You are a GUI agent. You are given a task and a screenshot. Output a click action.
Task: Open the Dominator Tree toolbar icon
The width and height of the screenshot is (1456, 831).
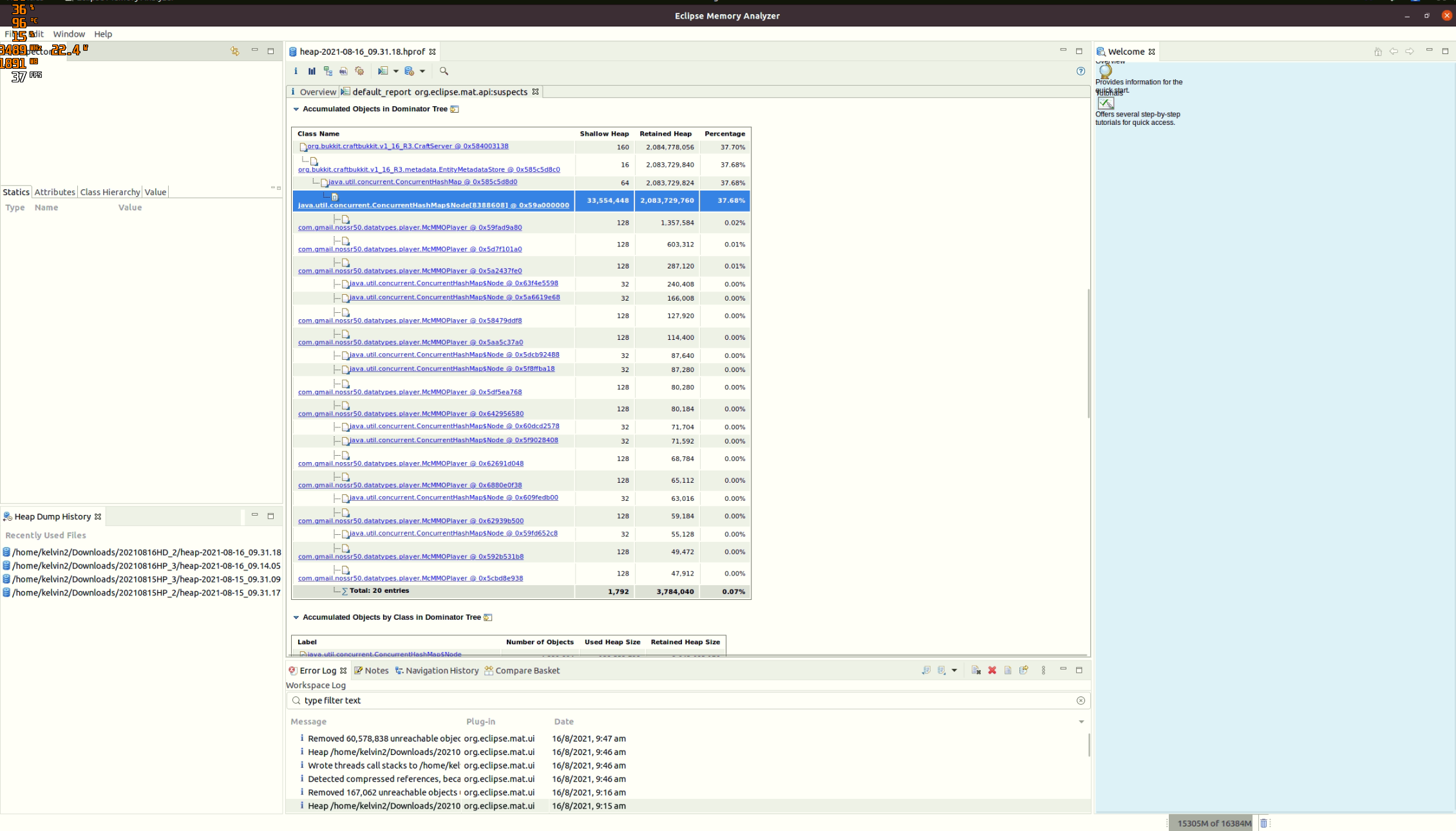click(328, 71)
